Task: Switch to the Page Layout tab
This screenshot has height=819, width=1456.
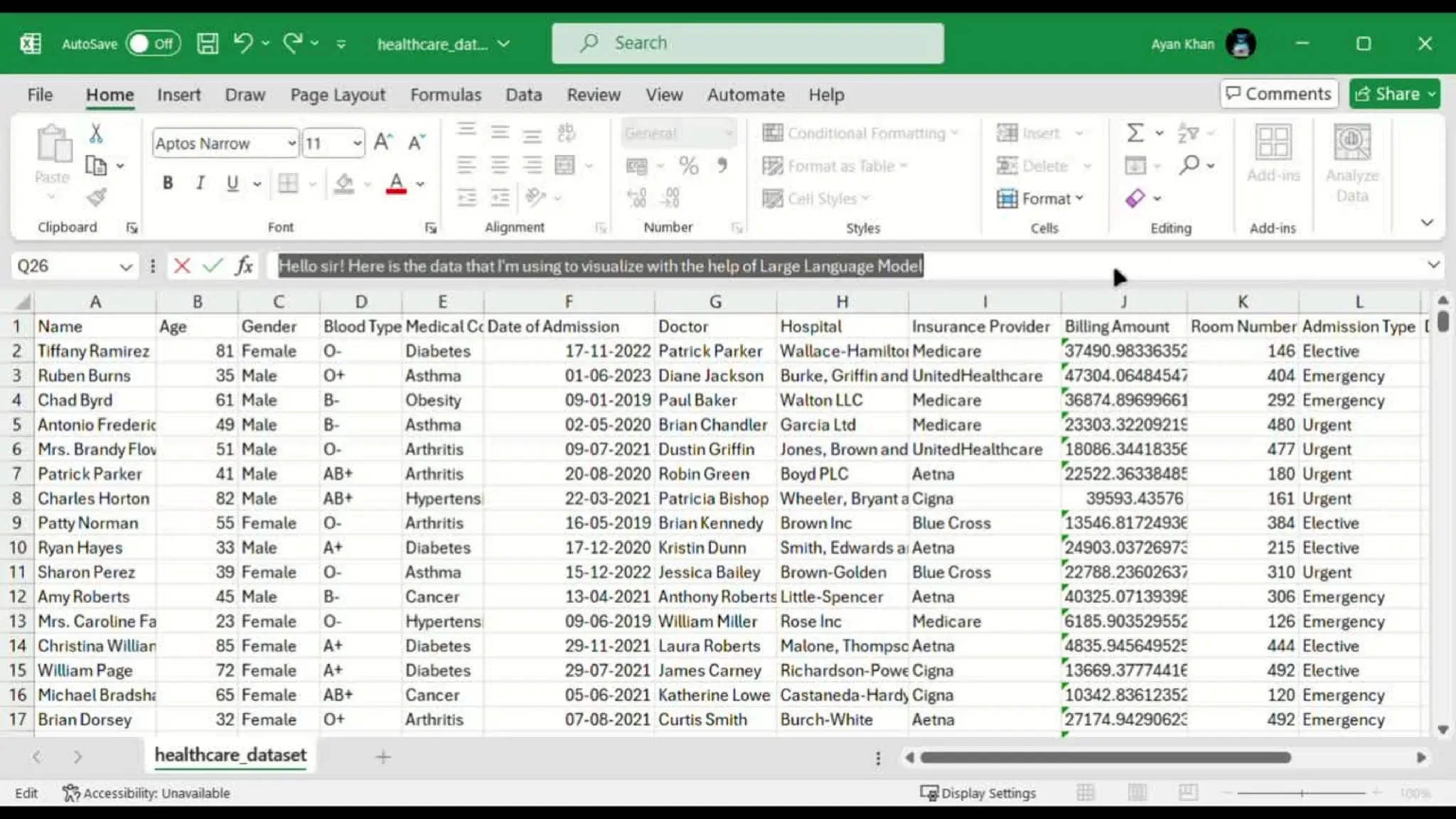Action: click(337, 95)
